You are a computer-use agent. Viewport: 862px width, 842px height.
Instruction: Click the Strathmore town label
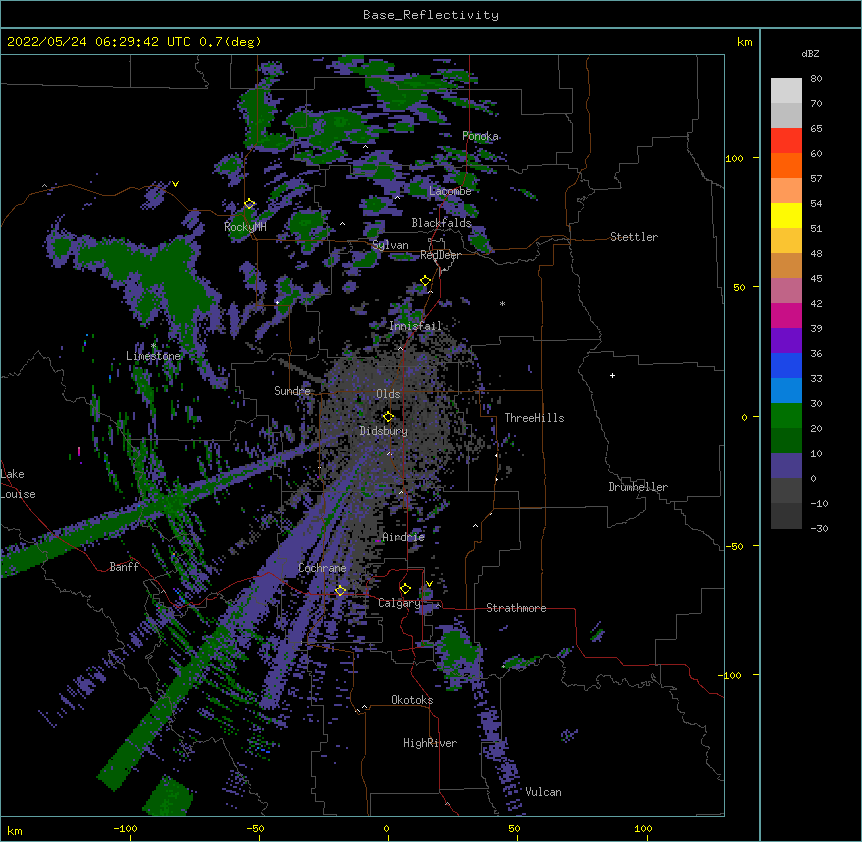(516, 608)
